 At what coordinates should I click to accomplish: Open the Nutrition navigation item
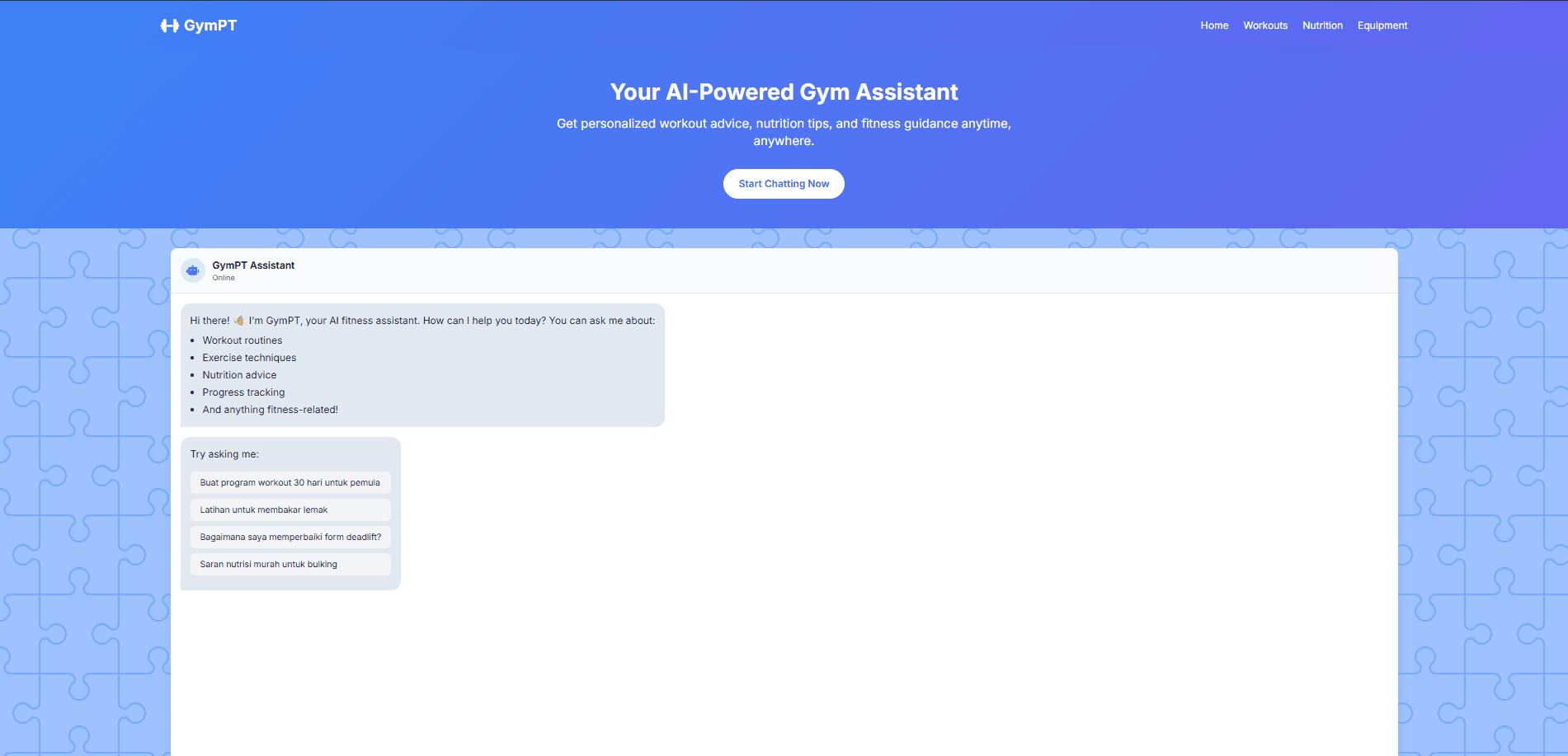(x=1322, y=26)
